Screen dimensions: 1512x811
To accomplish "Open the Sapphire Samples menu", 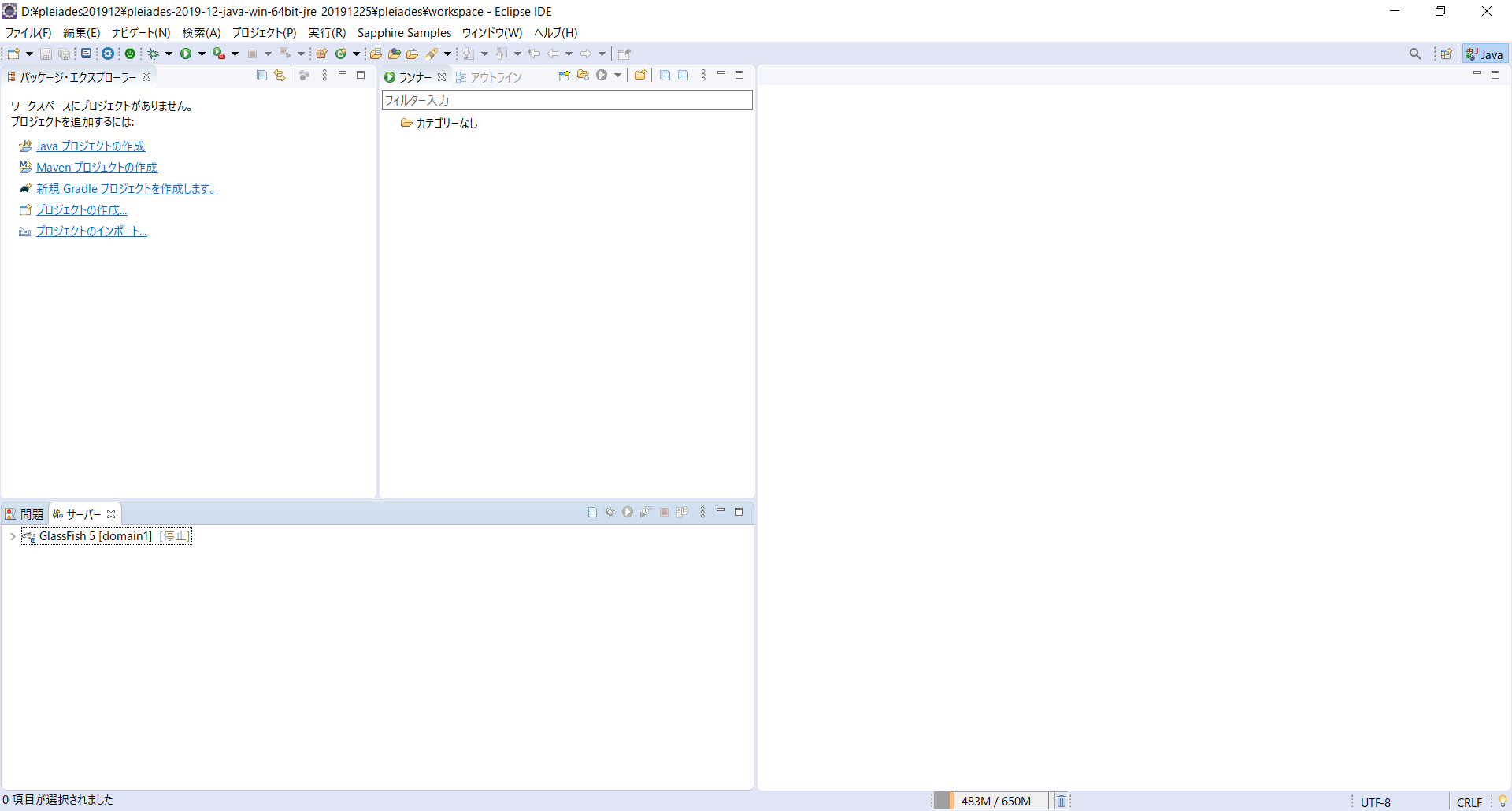I will coord(404,32).
